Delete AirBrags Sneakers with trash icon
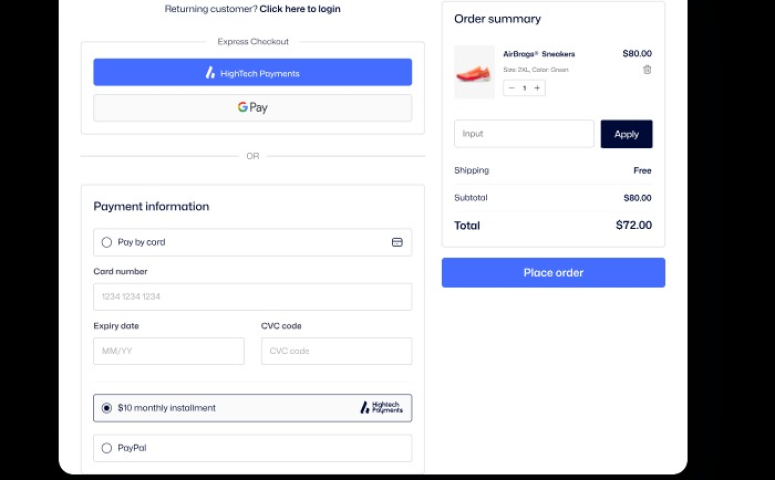The width and height of the screenshot is (775, 480). pos(646,70)
